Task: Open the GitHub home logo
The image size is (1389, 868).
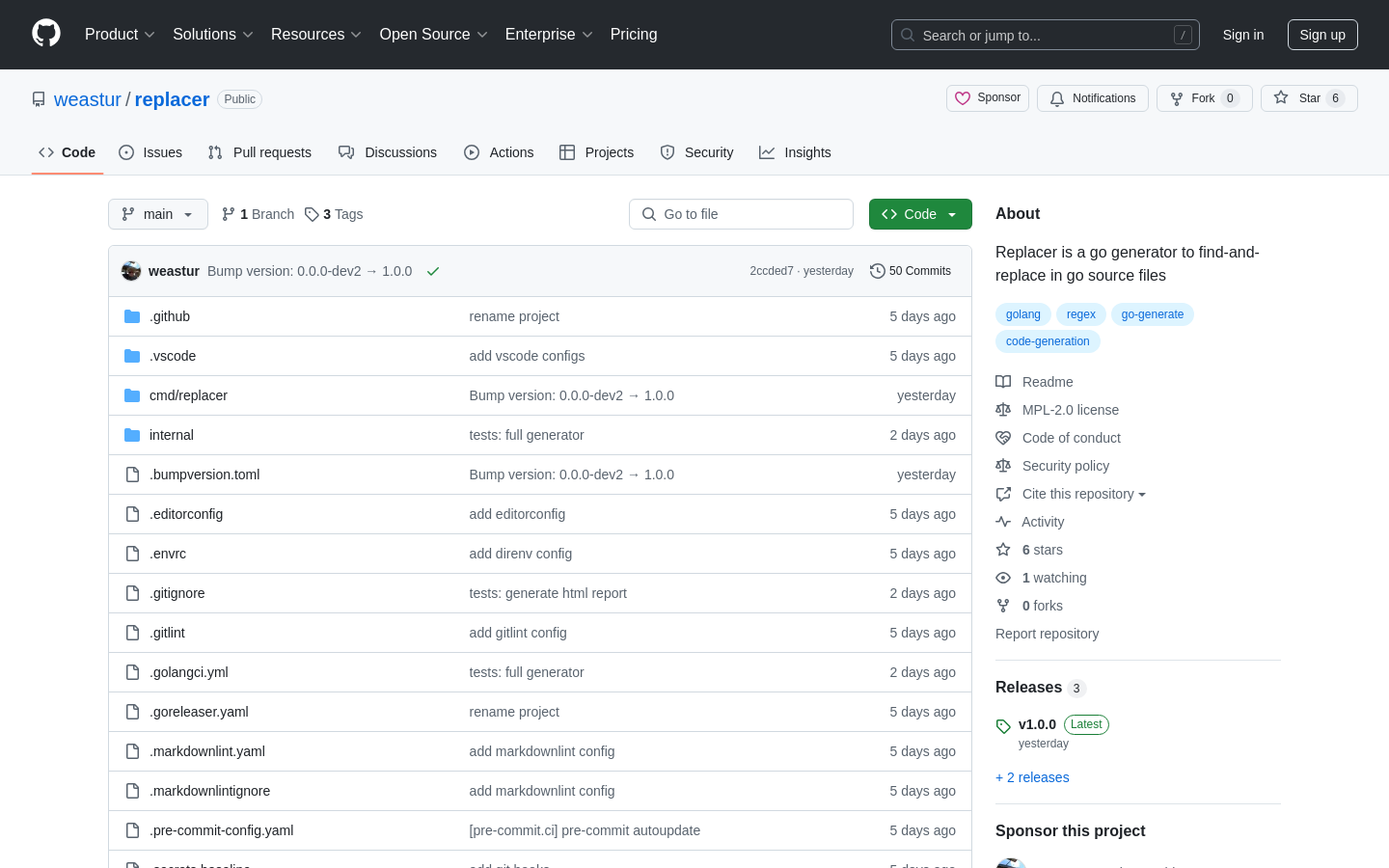Action: [46, 34]
